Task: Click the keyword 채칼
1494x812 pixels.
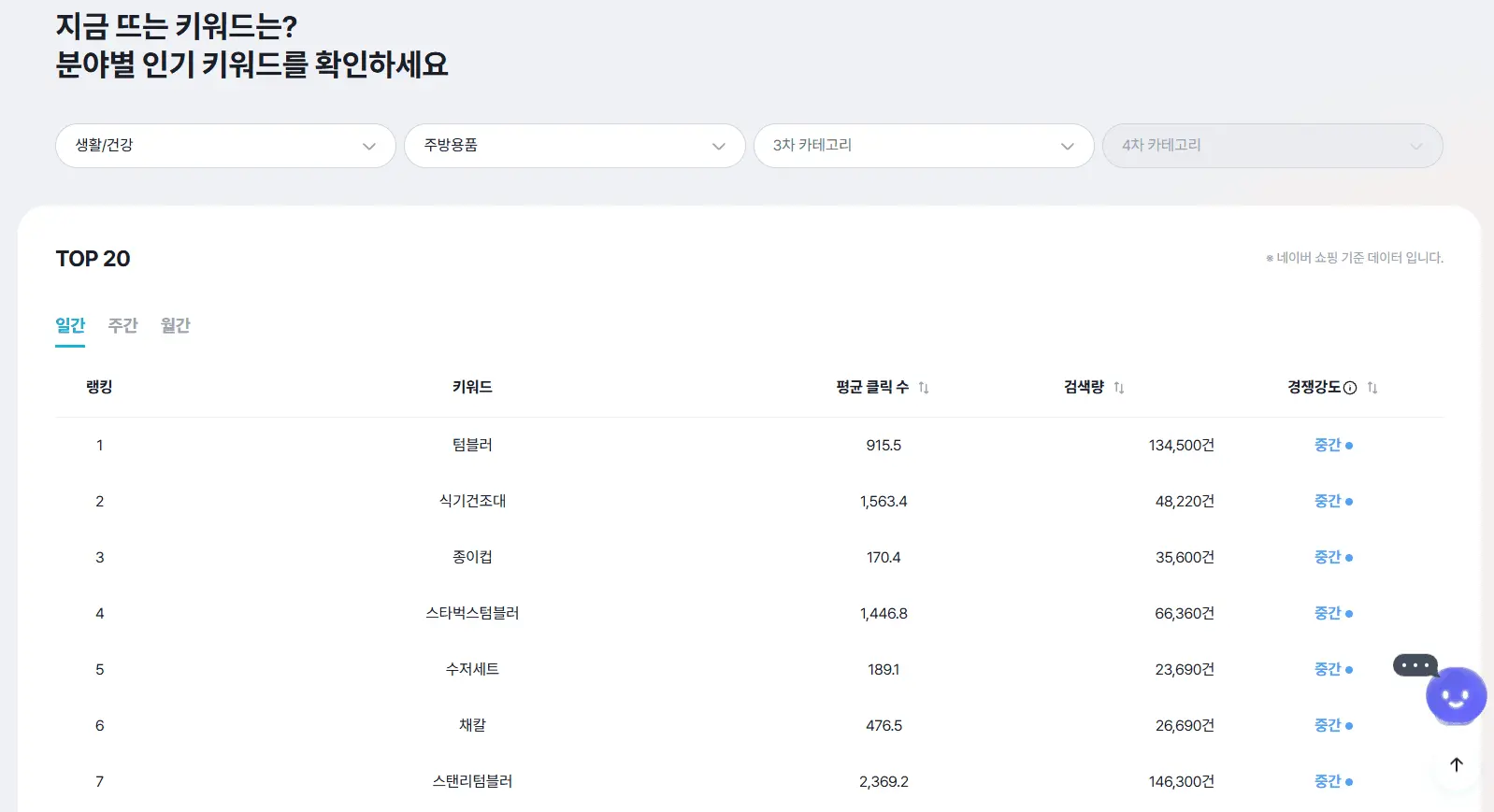Action: click(472, 725)
